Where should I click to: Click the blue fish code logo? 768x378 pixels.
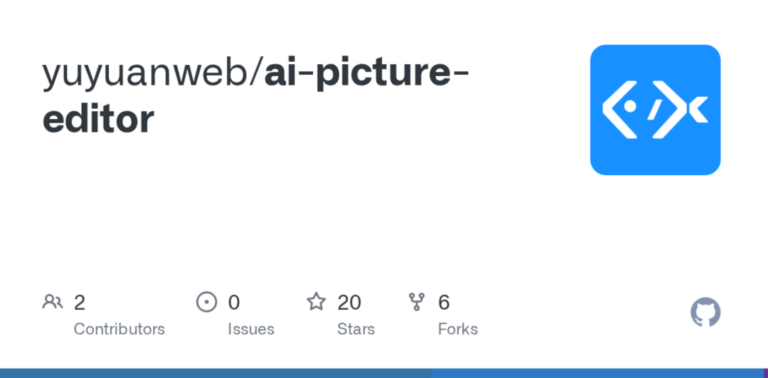pos(655,110)
